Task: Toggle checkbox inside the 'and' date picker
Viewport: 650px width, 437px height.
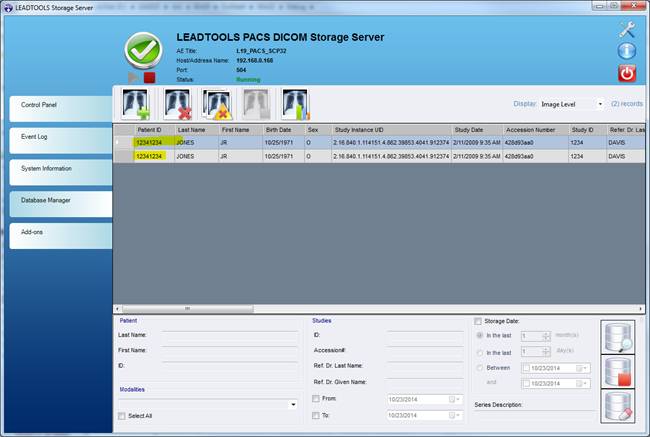Action: tap(526, 384)
